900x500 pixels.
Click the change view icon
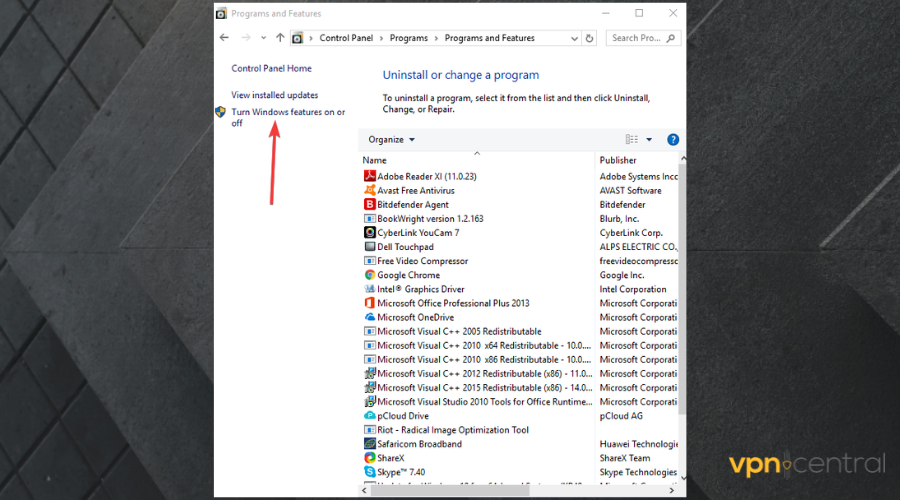(x=631, y=139)
